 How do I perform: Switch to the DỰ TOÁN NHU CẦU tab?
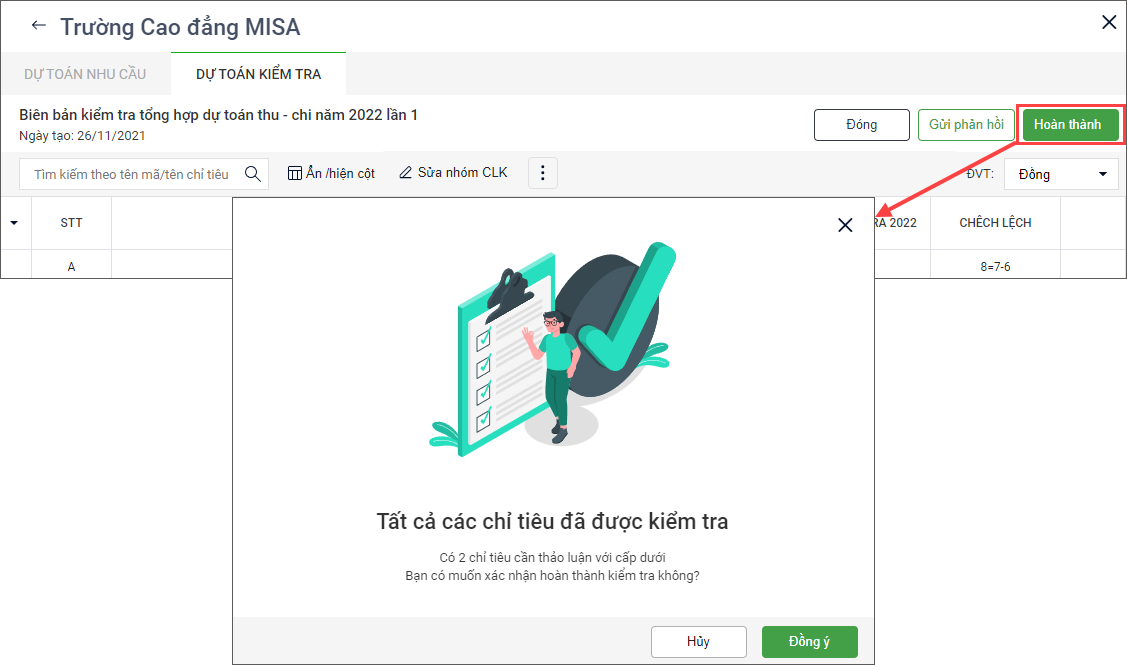pos(85,74)
